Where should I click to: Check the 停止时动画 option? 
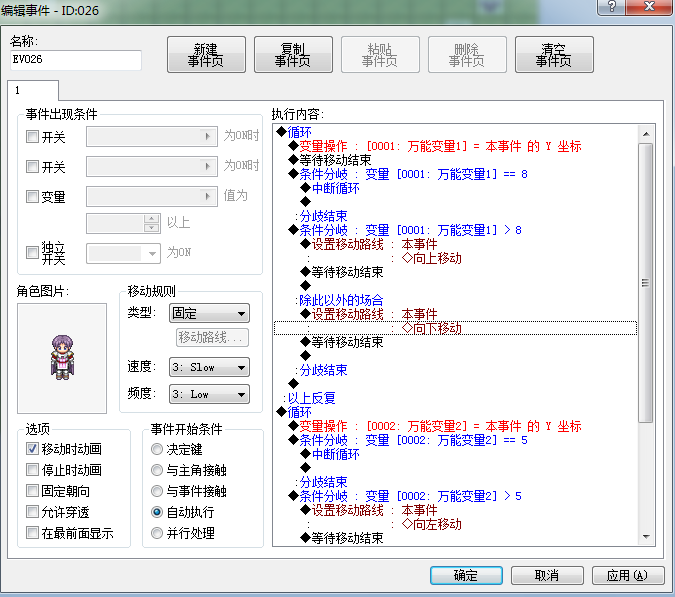click(32, 470)
